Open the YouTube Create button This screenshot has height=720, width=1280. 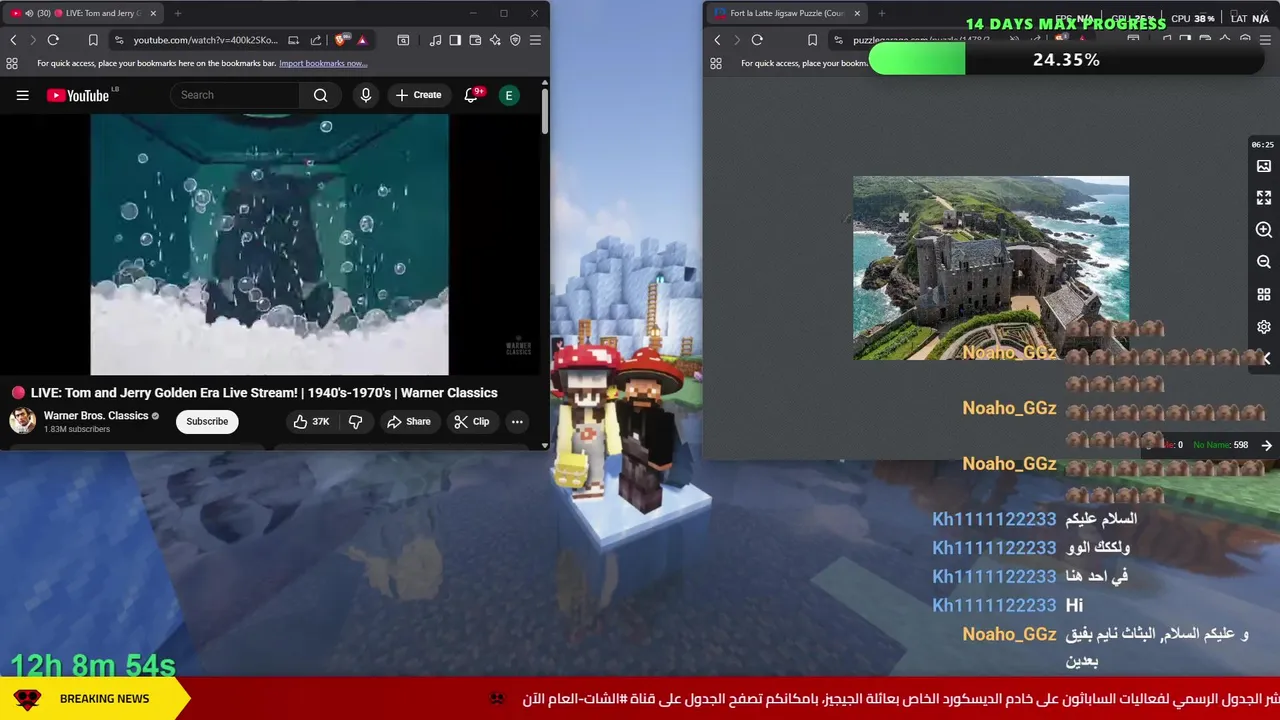point(418,95)
